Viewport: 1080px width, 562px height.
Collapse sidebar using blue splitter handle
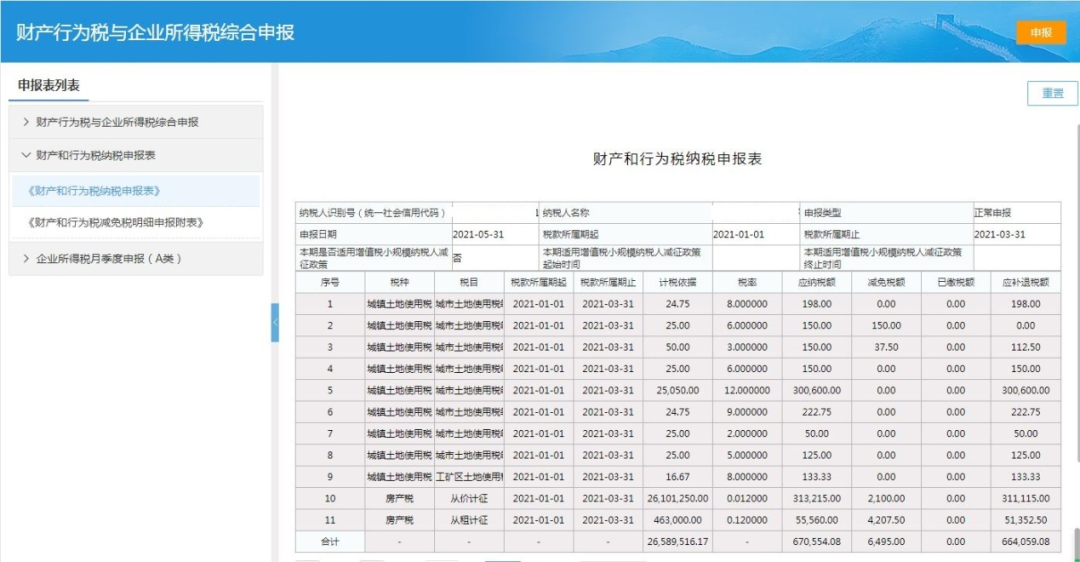click(275, 322)
